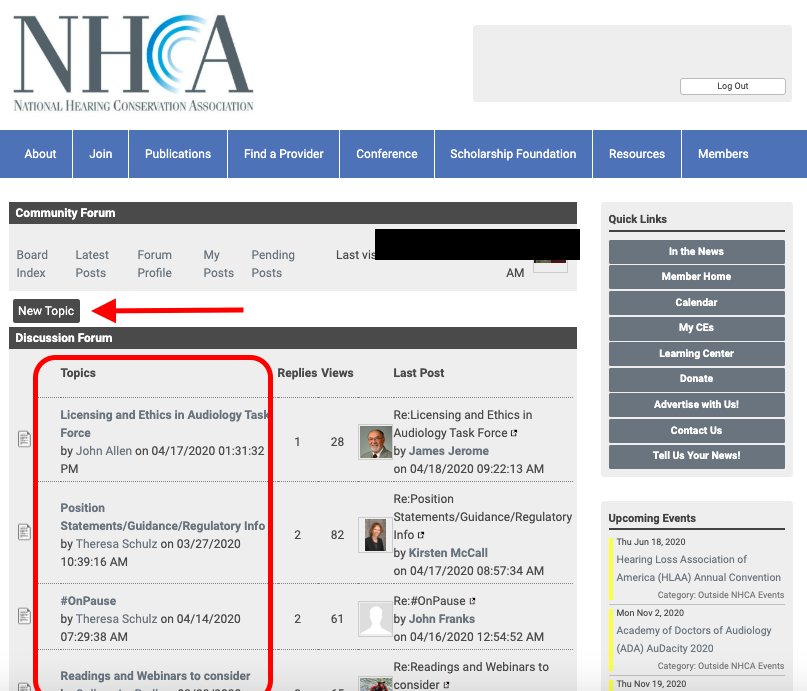Open Find a Provider menu item
Screen dimensions: 807x691
pos(284,154)
